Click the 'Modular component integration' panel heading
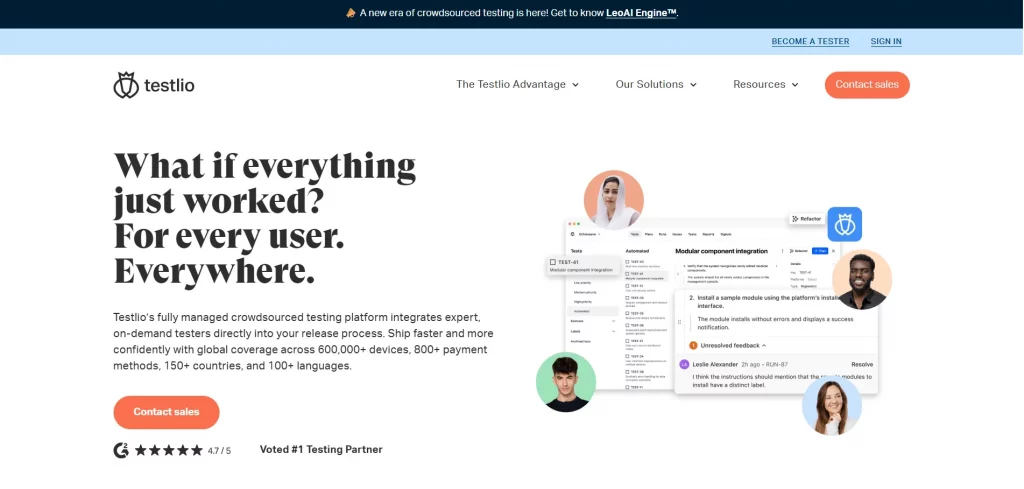The width and height of the screenshot is (1024, 489). tap(722, 251)
